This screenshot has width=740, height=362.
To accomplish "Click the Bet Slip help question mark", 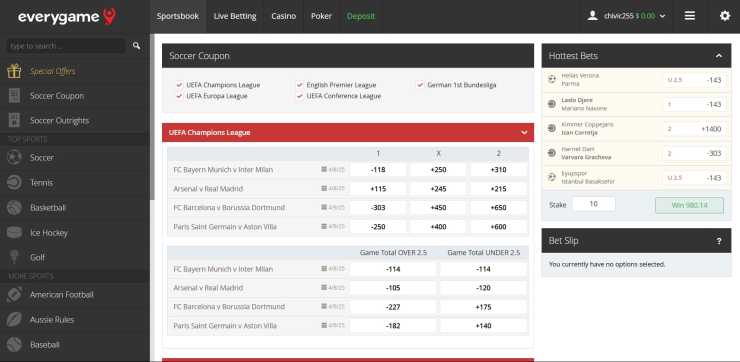I will point(719,241).
